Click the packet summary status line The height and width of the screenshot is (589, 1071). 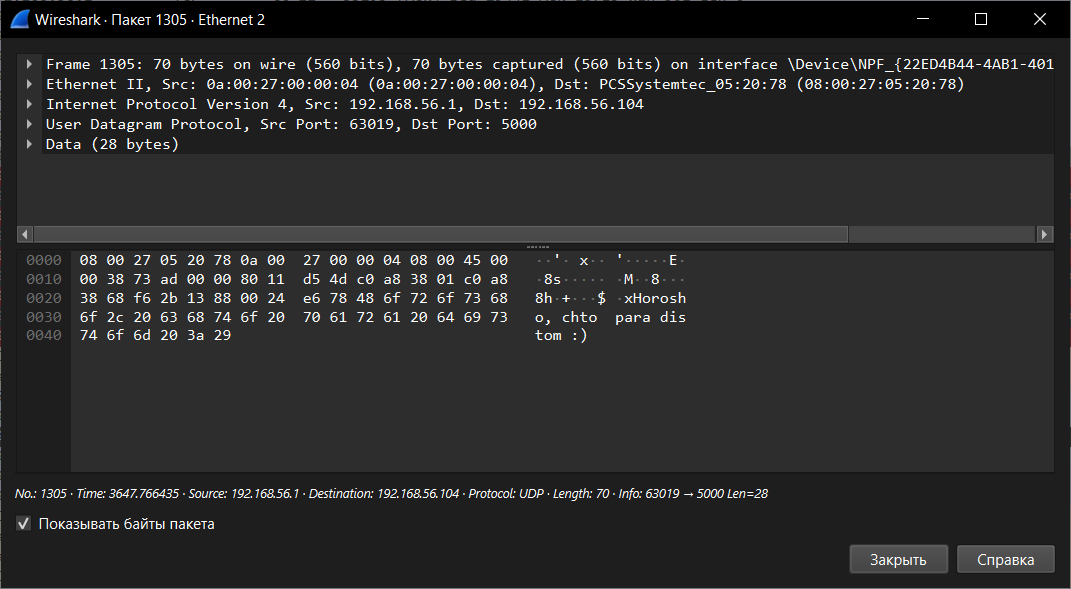point(391,493)
